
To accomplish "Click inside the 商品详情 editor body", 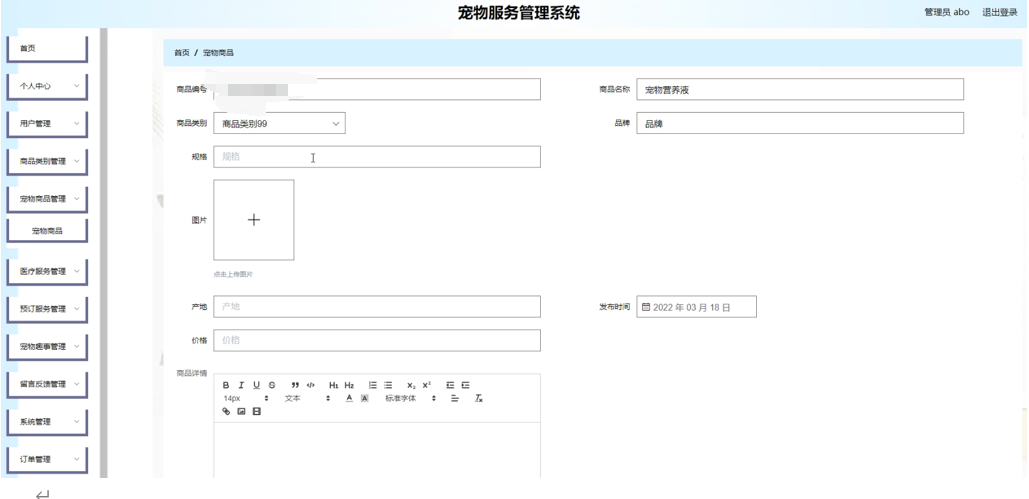I will coord(377,450).
